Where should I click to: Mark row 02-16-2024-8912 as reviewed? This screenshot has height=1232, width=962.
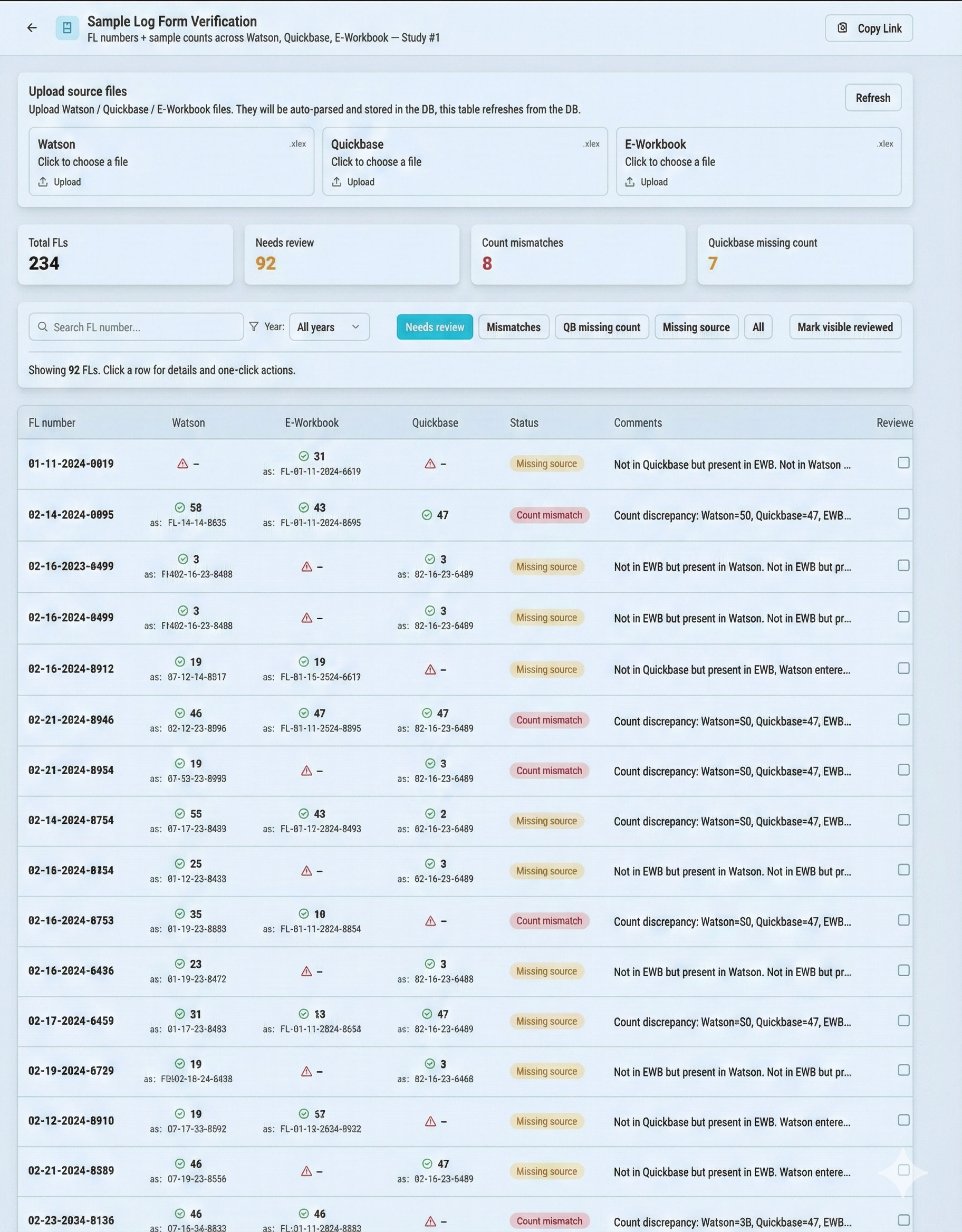903,668
